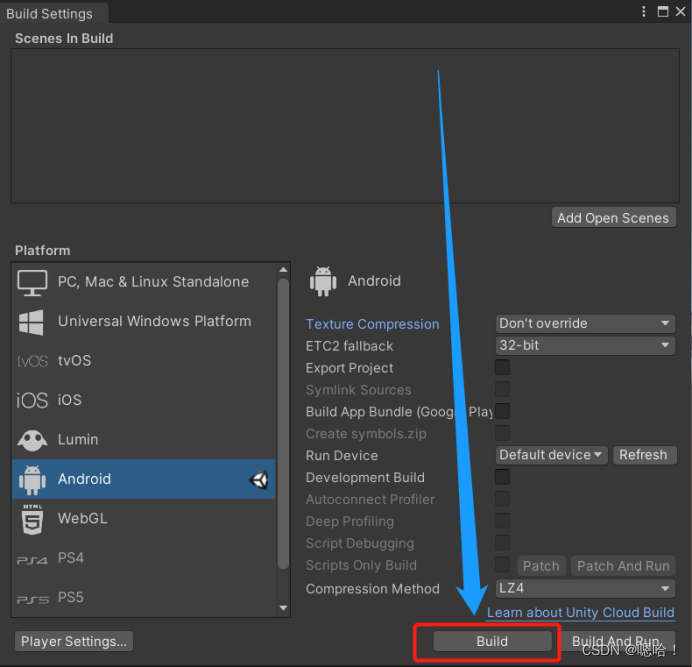The height and width of the screenshot is (667, 692).
Task: Click the Refresh devices button
Action: tap(643, 455)
